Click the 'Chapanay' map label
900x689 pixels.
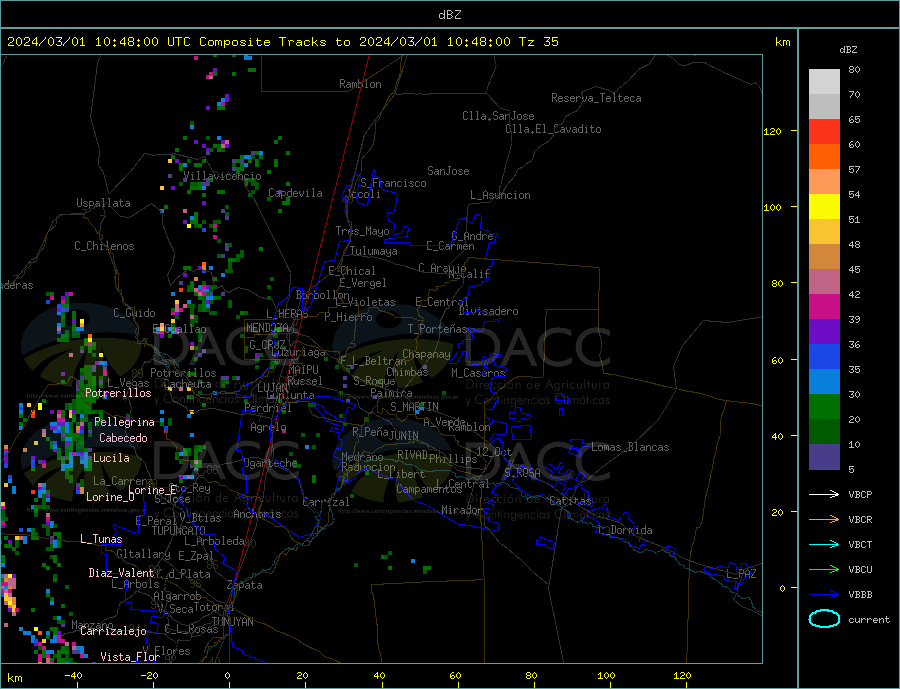point(426,354)
